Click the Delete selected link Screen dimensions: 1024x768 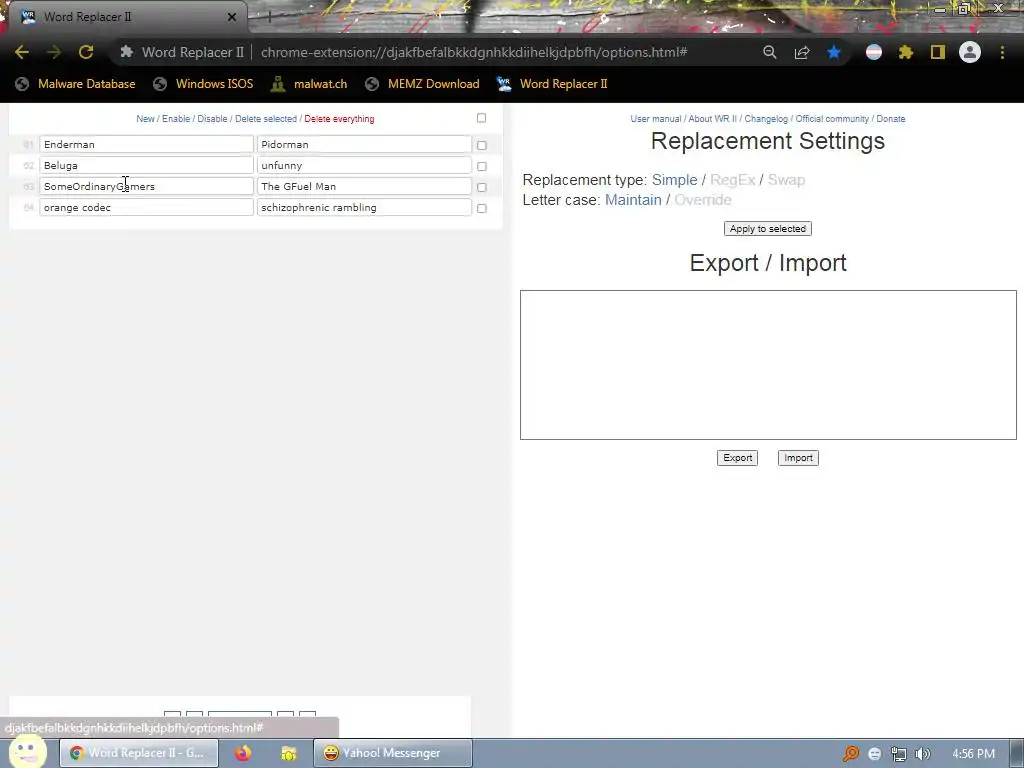coord(266,119)
